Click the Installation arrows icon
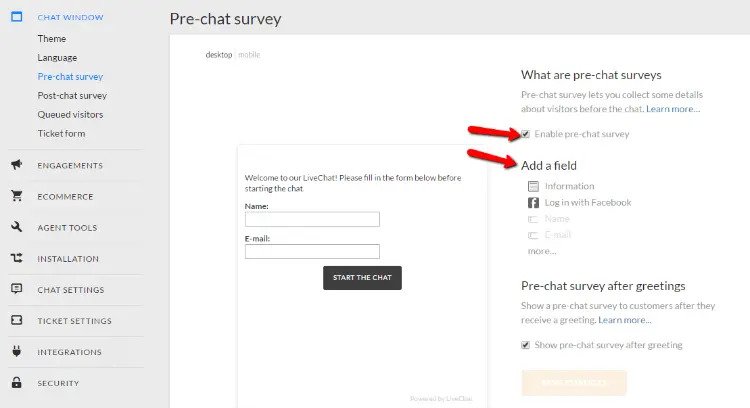Screen dimensions: 750x408 [x=17, y=258]
